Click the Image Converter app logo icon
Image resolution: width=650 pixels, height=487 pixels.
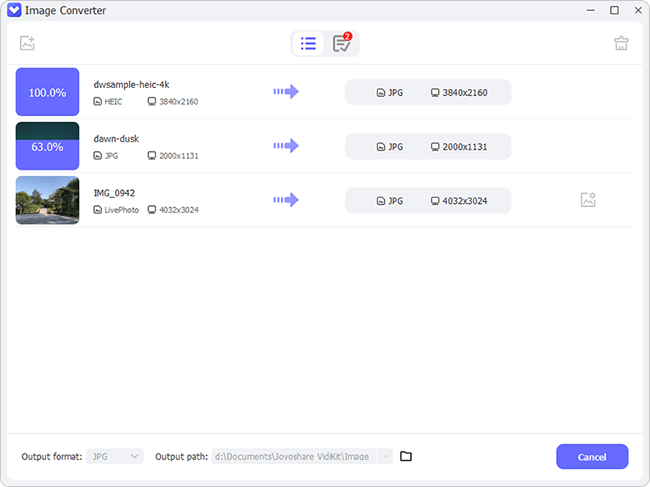[14, 10]
